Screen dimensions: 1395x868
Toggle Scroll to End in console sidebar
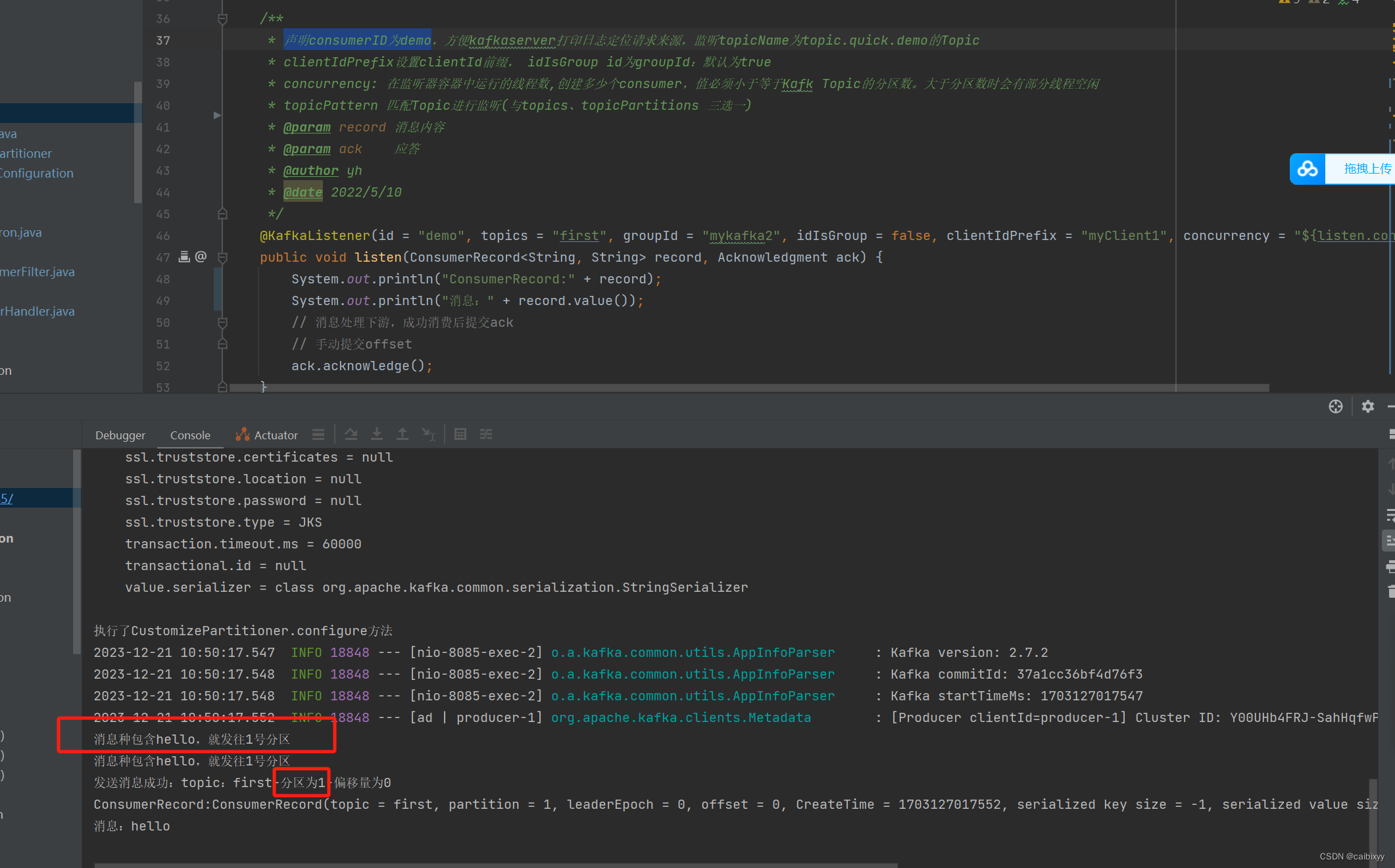tap(1390, 541)
